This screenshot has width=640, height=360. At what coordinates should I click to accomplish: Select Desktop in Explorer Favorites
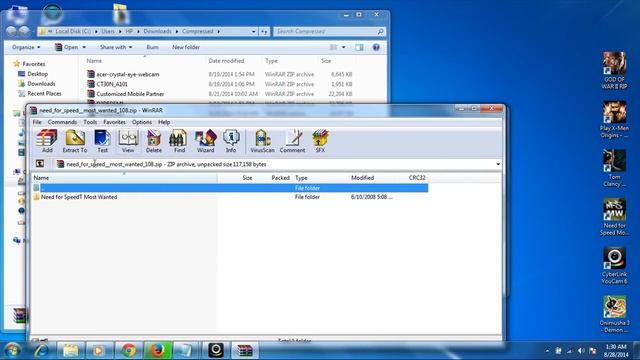pos(38,74)
